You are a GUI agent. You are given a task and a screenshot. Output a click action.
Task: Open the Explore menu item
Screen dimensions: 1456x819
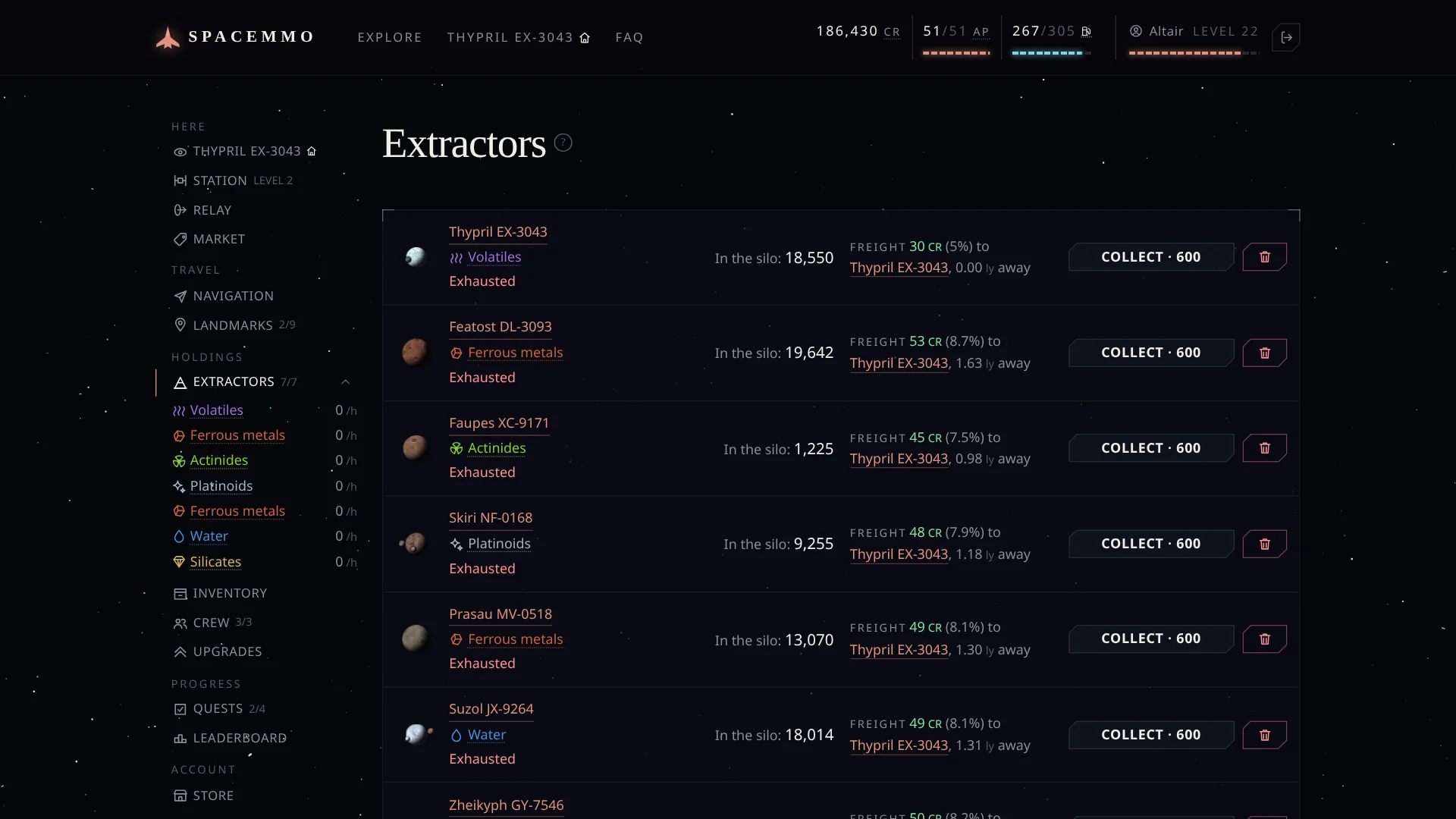[390, 37]
